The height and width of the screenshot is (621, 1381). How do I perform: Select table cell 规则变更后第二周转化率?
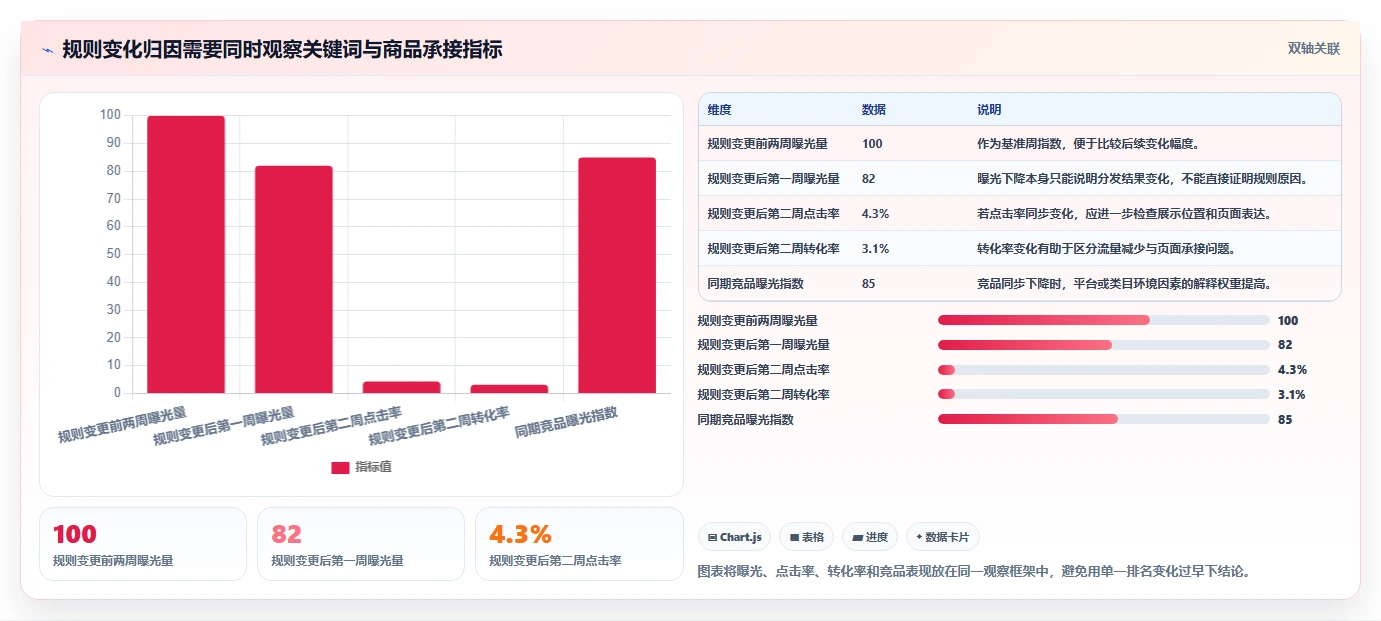tap(773, 249)
